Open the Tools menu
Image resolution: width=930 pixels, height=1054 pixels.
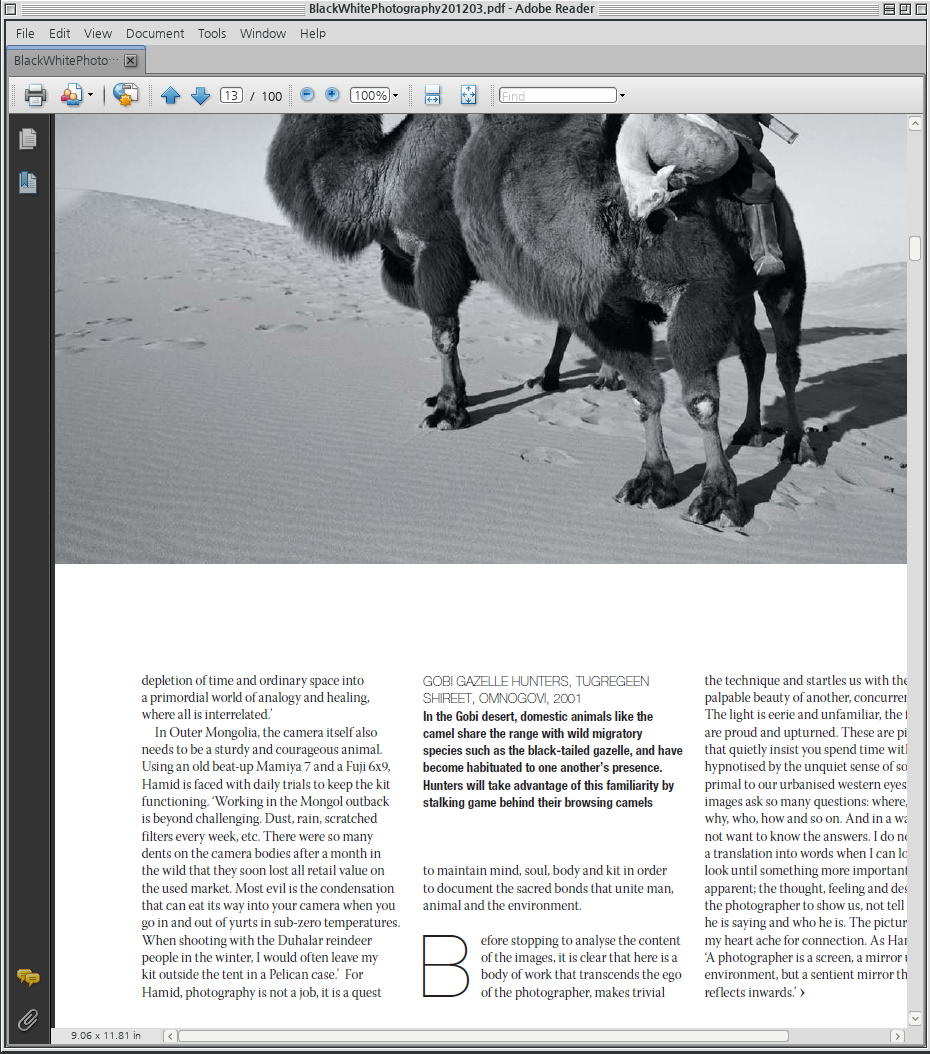click(x=212, y=34)
